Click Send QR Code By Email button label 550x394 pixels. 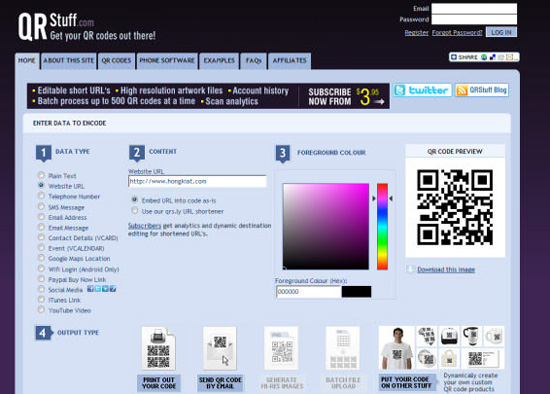[220, 383]
